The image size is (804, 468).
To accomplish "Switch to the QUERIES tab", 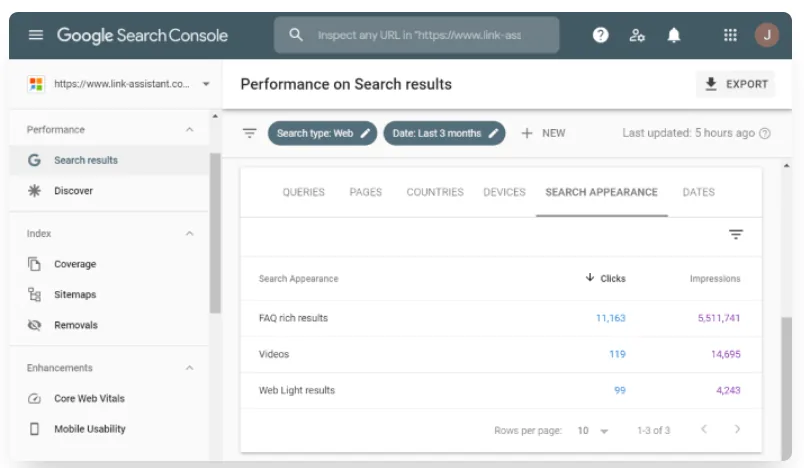I will (x=304, y=192).
